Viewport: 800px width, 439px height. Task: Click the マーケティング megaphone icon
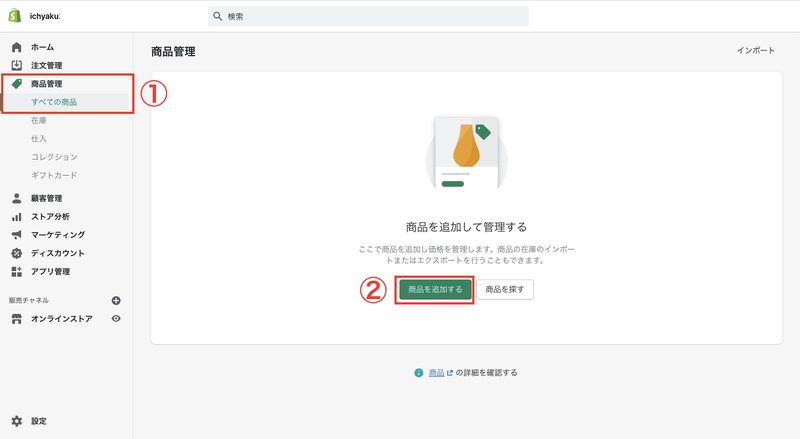point(17,235)
